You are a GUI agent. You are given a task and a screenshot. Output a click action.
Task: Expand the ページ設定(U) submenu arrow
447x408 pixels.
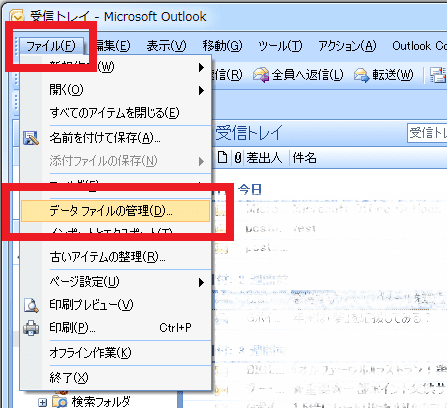tap(201, 282)
